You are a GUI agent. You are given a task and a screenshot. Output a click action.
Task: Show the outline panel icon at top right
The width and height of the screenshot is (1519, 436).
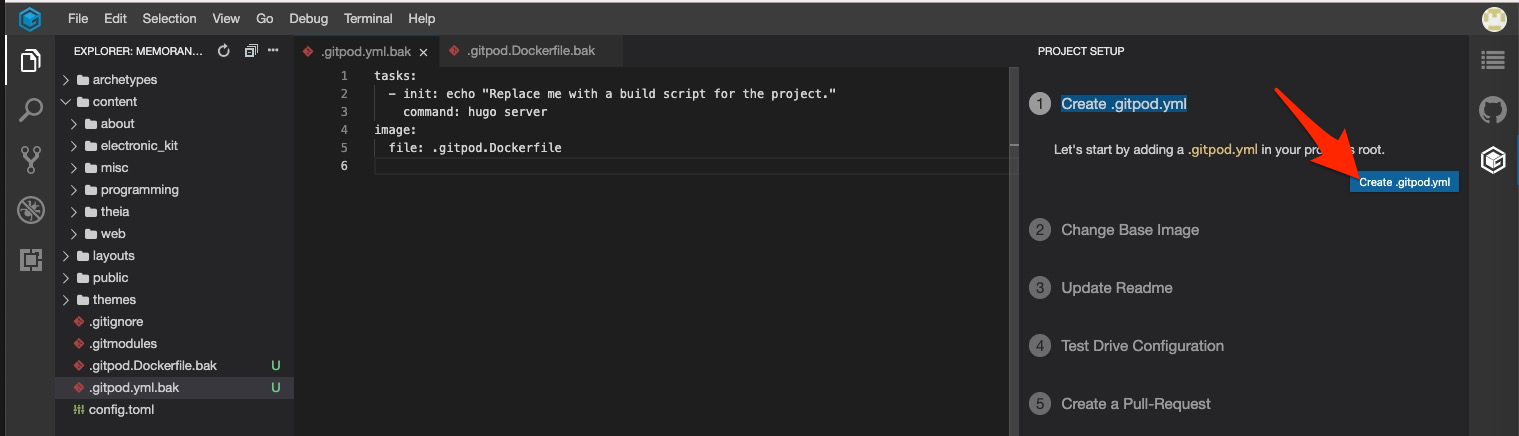[x=1492, y=60]
